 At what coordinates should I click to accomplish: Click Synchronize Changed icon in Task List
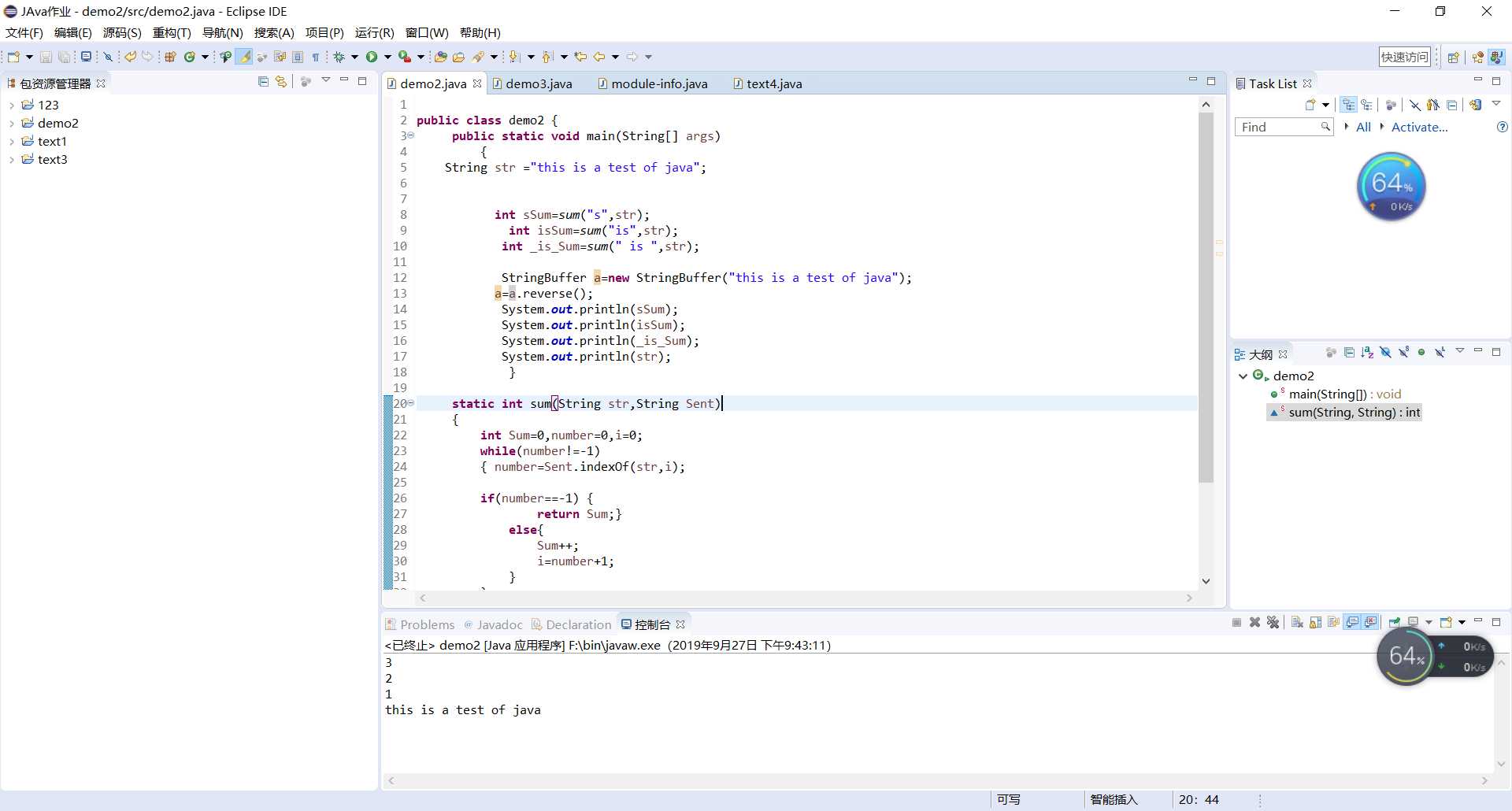pos(1475,105)
